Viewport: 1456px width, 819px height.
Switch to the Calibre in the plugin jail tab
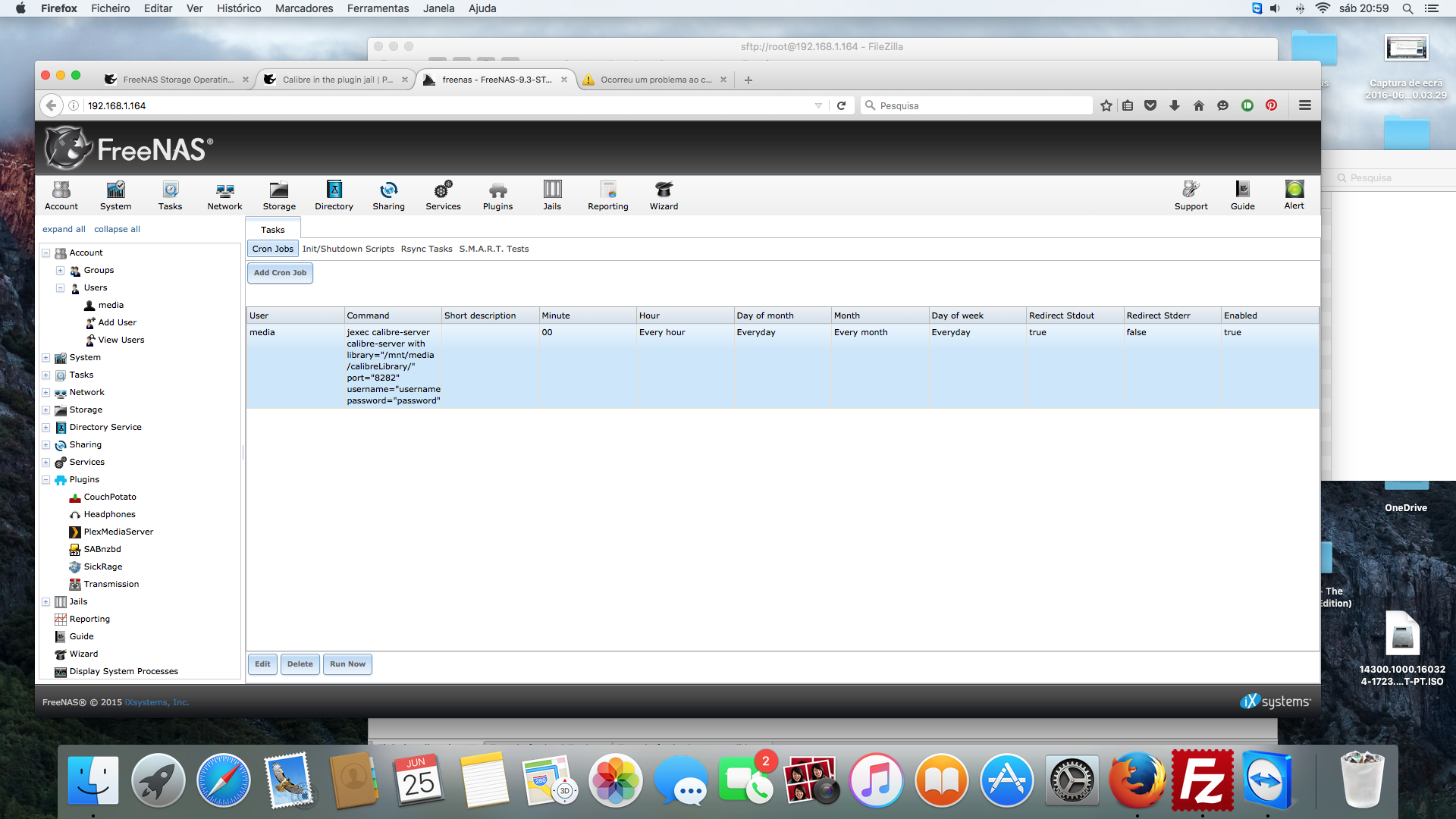pos(337,80)
